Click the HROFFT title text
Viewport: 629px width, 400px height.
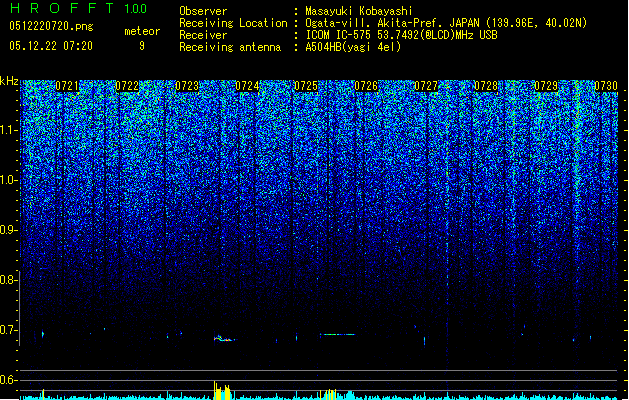62,8
